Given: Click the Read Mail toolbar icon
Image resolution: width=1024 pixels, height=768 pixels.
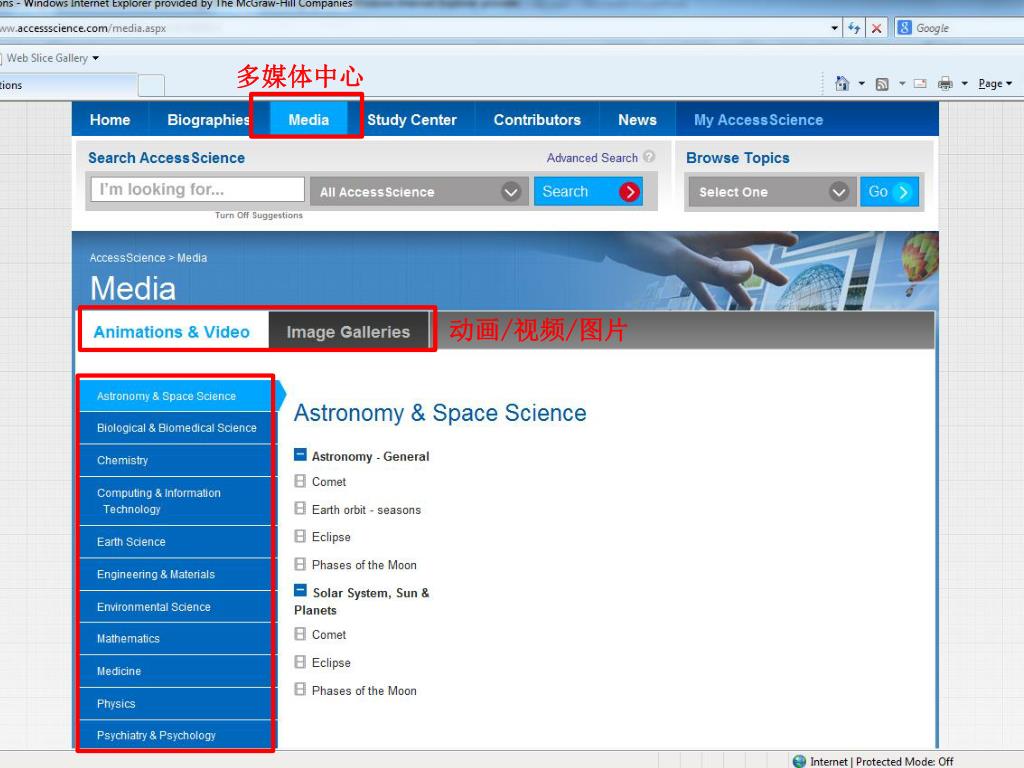Looking at the screenshot, I should point(920,84).
